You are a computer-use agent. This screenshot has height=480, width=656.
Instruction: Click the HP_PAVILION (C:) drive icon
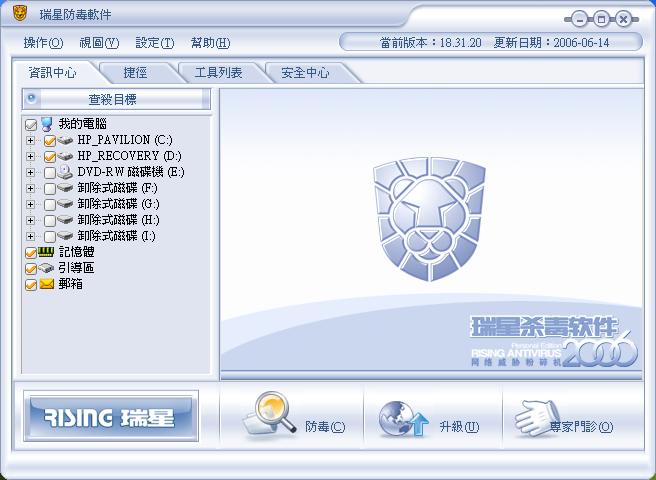pyautogui.click(x=65, y=140)
